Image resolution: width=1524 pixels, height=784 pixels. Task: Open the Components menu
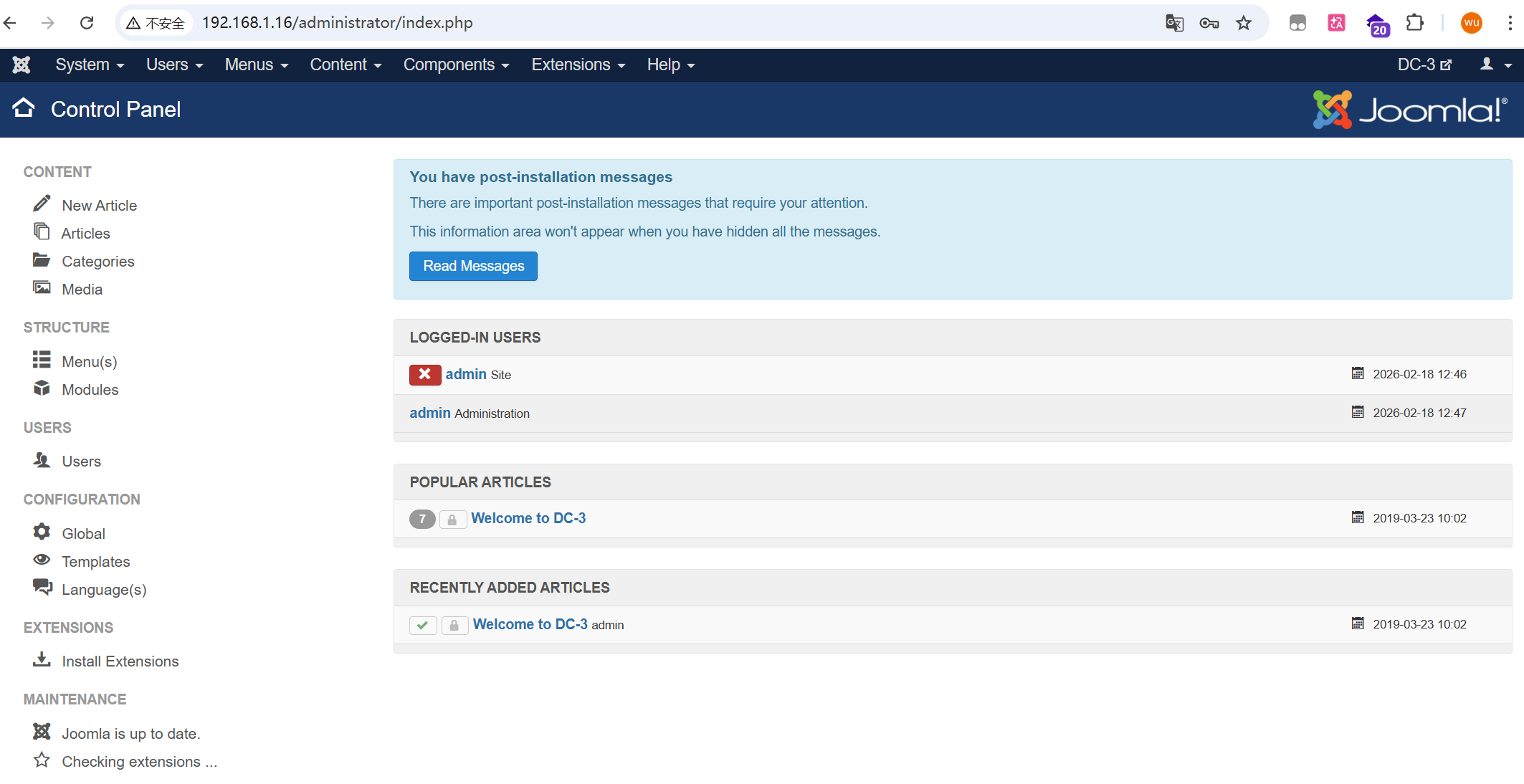click(456, 65)
